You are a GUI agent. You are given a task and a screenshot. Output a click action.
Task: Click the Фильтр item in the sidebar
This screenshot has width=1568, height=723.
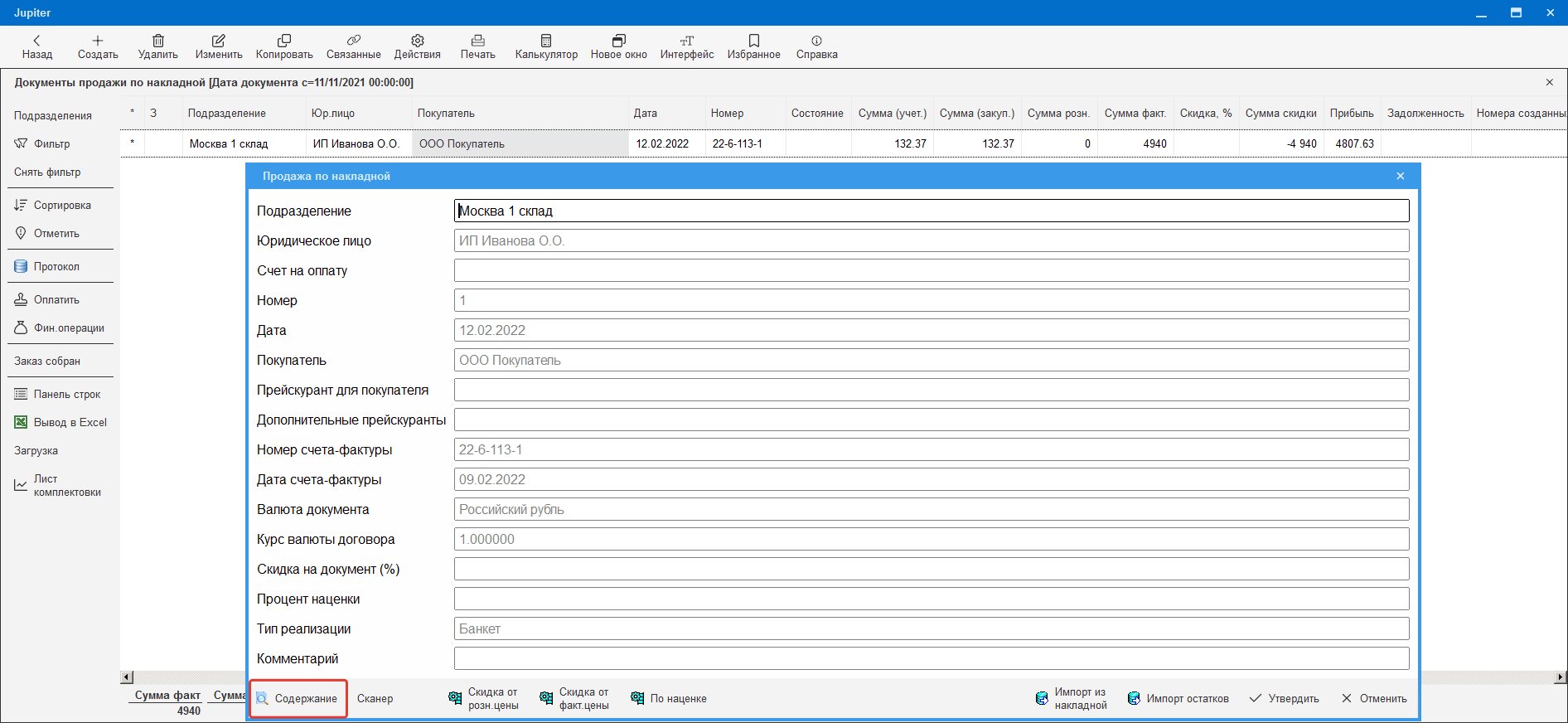pyautogui.click(x=42, y=143)
